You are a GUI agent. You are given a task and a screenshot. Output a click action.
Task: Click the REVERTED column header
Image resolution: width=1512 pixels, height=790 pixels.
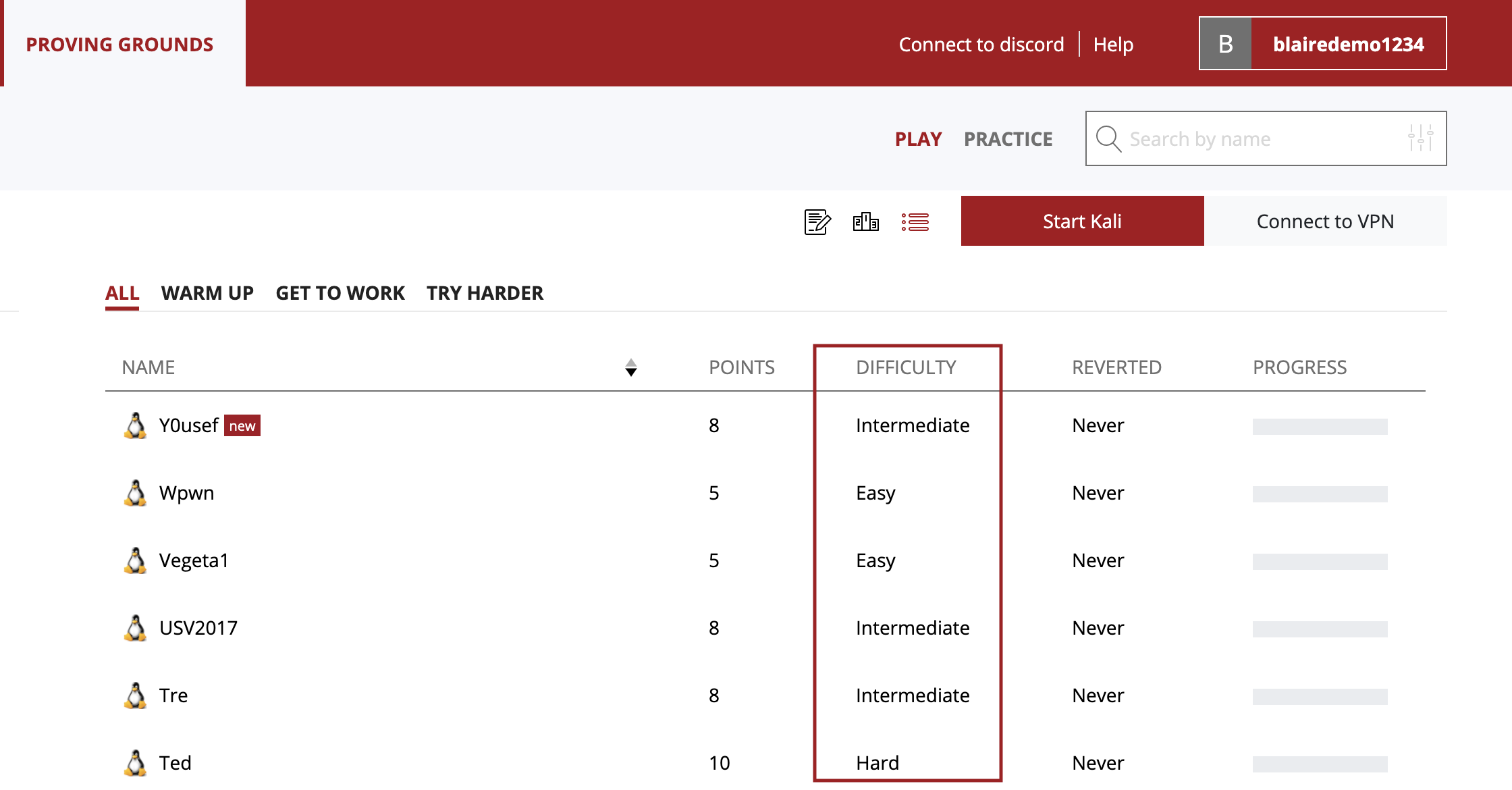(x=1116, y=367)
